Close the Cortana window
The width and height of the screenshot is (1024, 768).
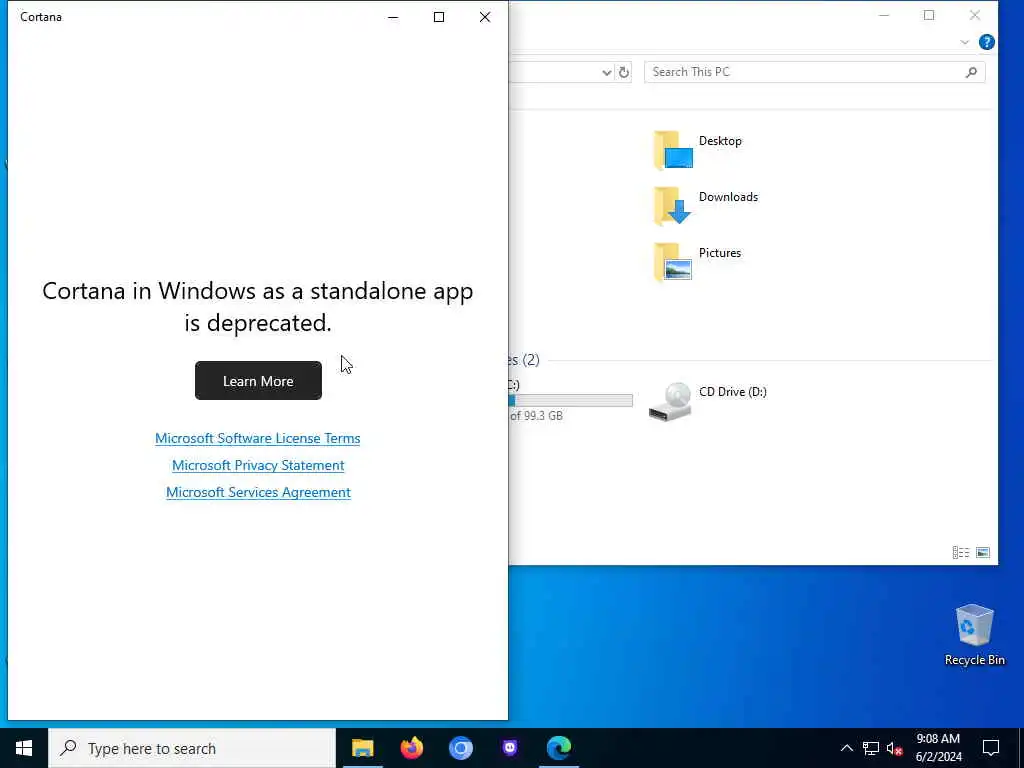[485, 17]
